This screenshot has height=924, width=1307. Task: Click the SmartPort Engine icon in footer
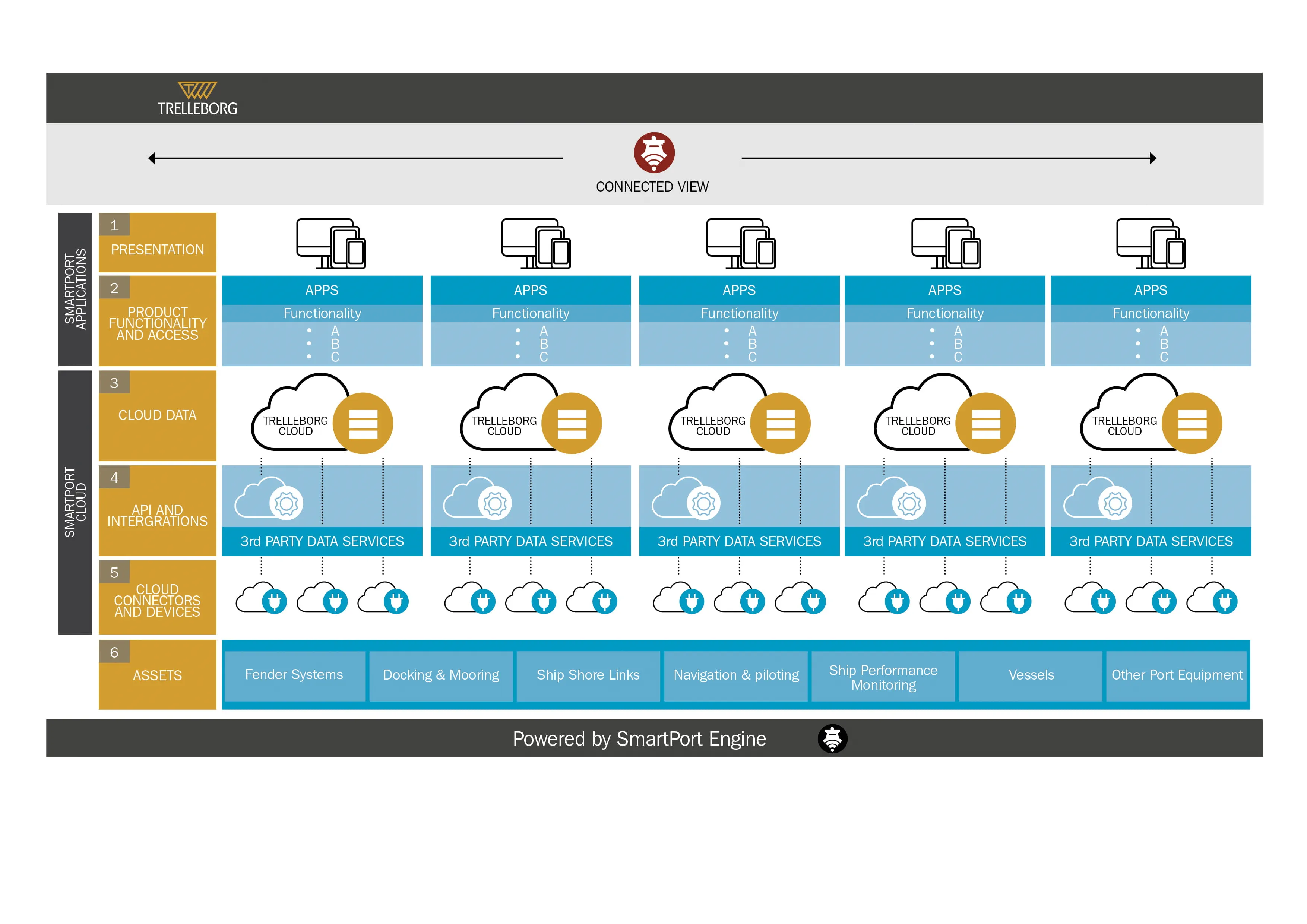coord(832,738)
